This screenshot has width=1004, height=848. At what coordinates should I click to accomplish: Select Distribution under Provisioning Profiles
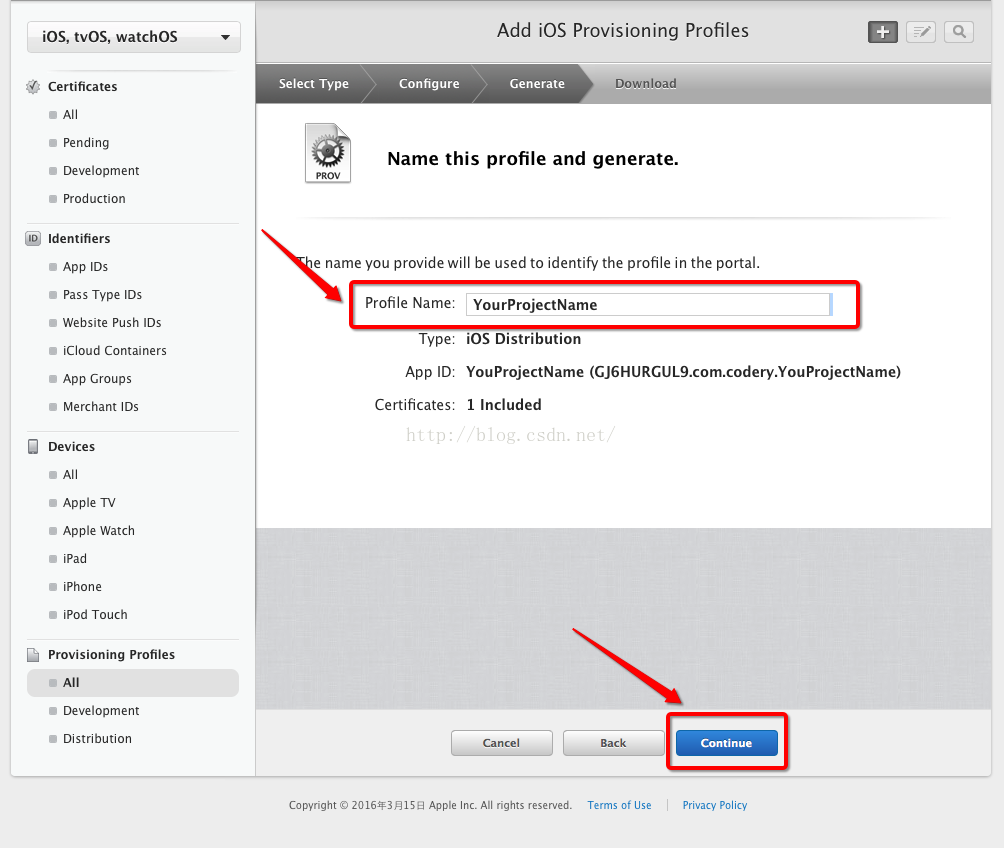[x=97, y=739]
